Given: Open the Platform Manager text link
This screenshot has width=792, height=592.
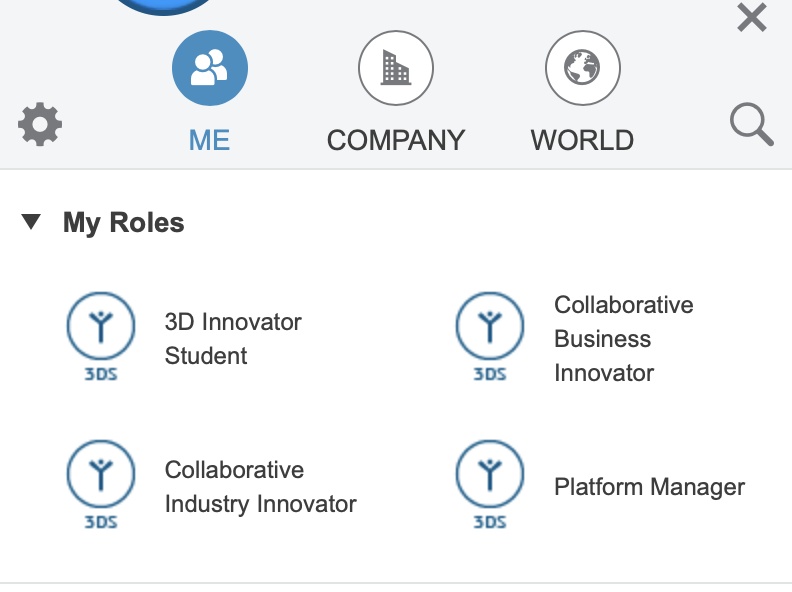Looking at the screenshot, I should click(x=649, y=487).
